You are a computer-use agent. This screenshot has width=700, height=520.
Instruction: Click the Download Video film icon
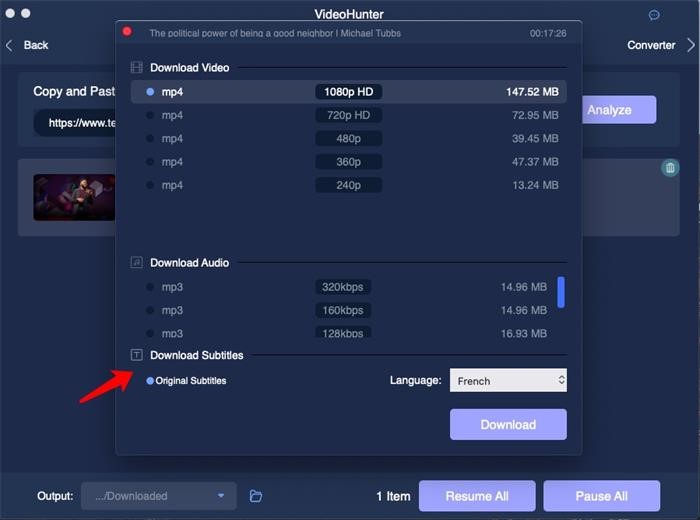(136, 67)
